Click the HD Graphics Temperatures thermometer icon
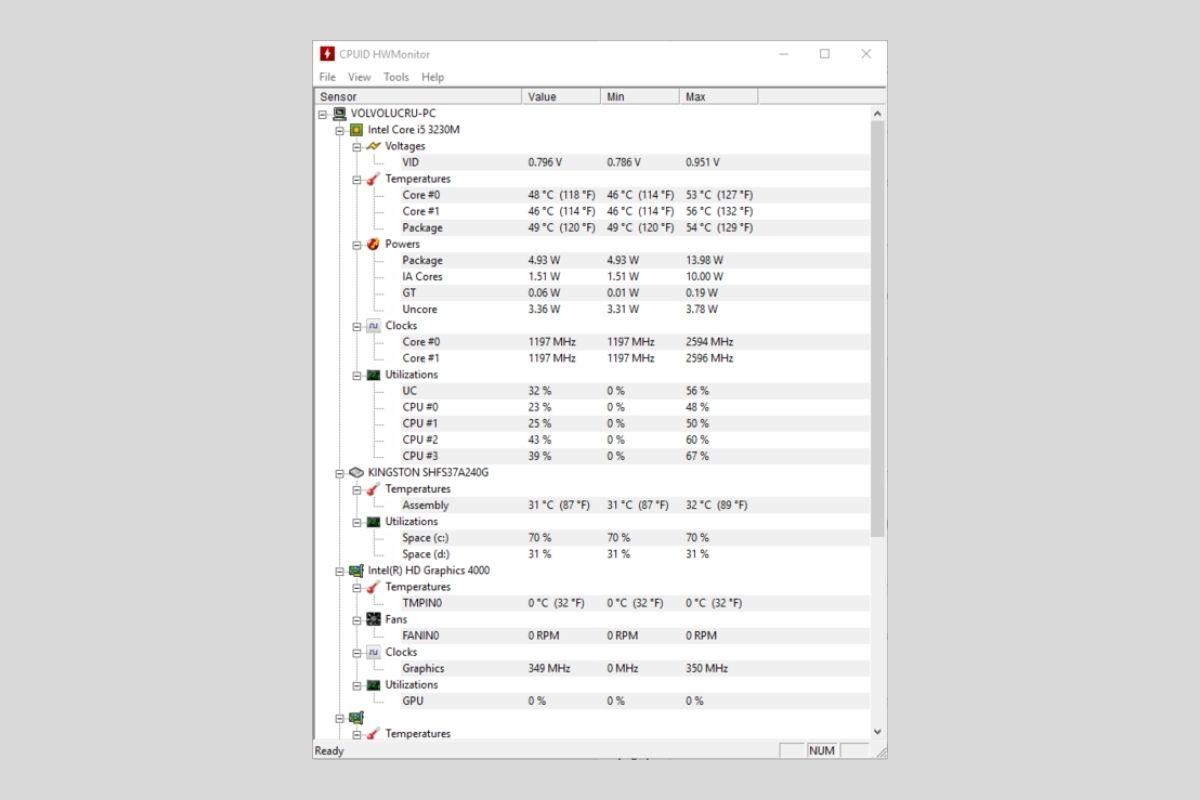The image size is (1200, 800). tap(373, 587)
